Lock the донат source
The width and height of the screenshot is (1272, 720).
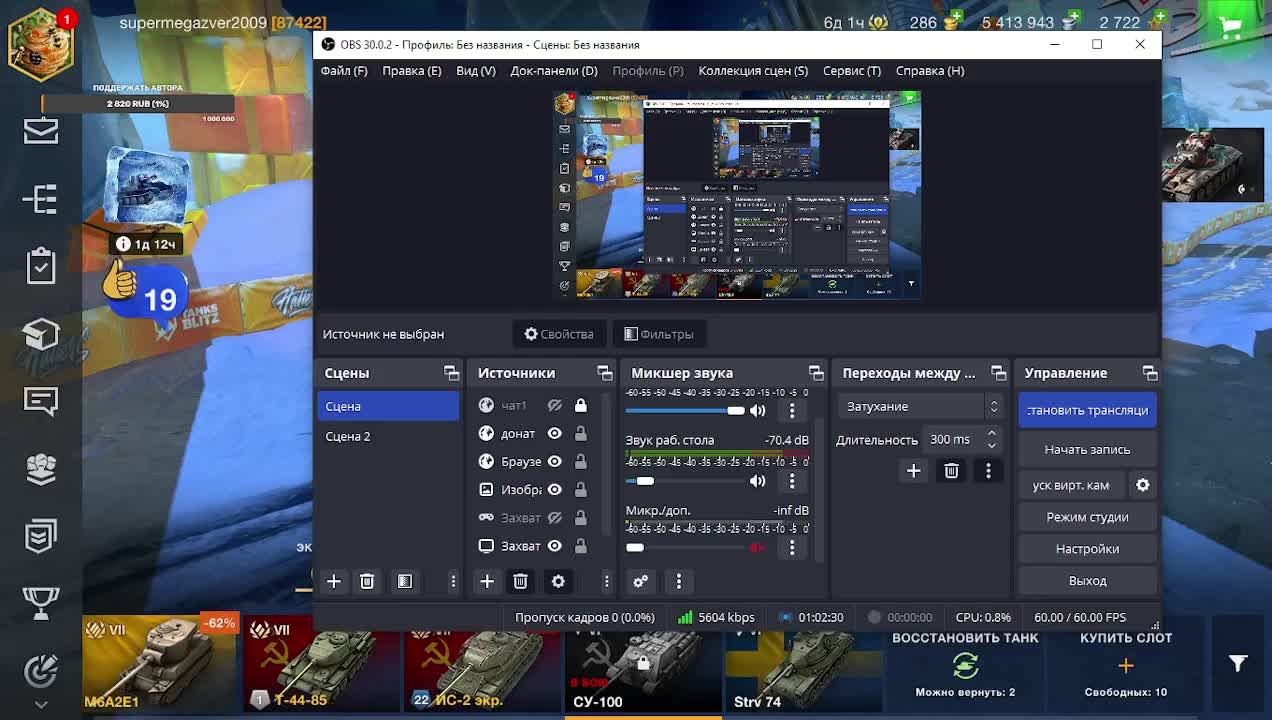pyautogui.click(x=580, y=433)
